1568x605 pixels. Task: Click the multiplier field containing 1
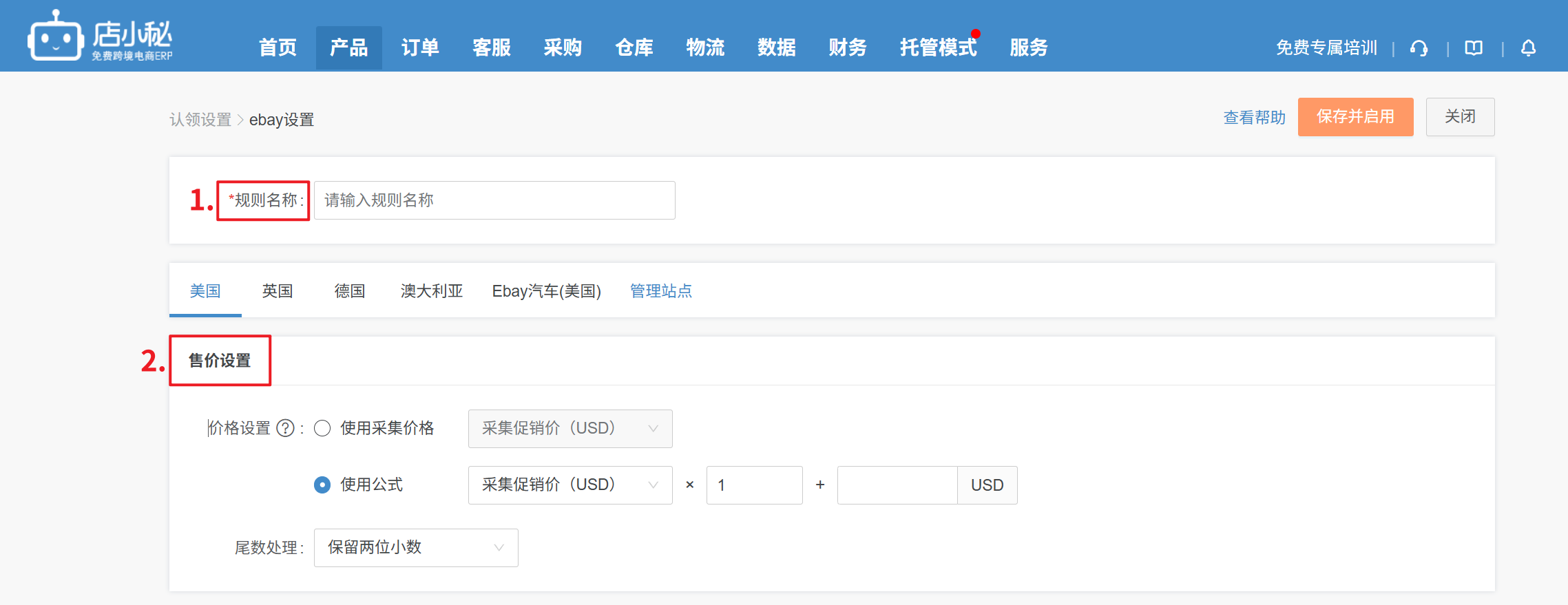[754, 485]
